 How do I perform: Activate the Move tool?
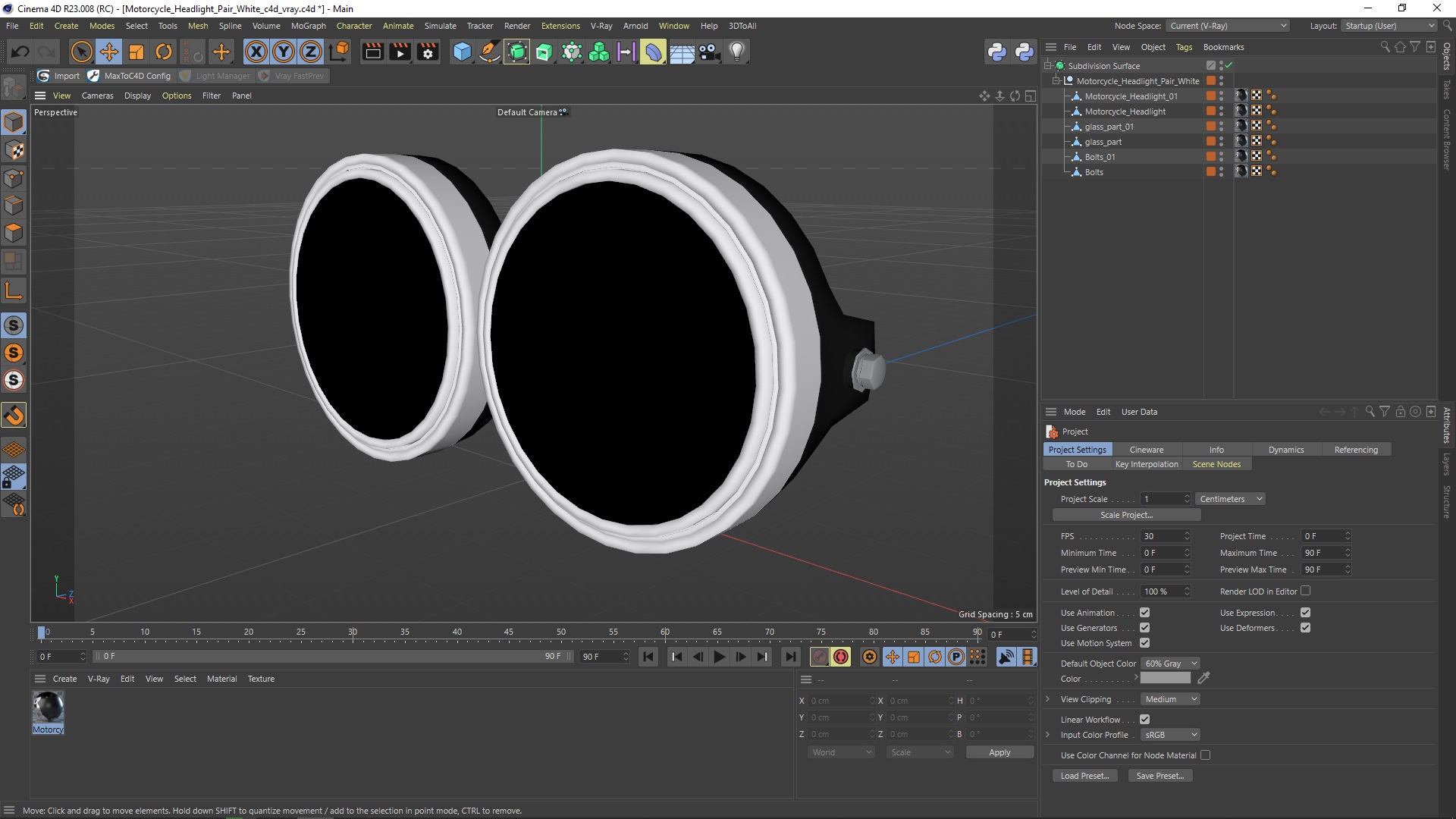click(x=109, y=52)
